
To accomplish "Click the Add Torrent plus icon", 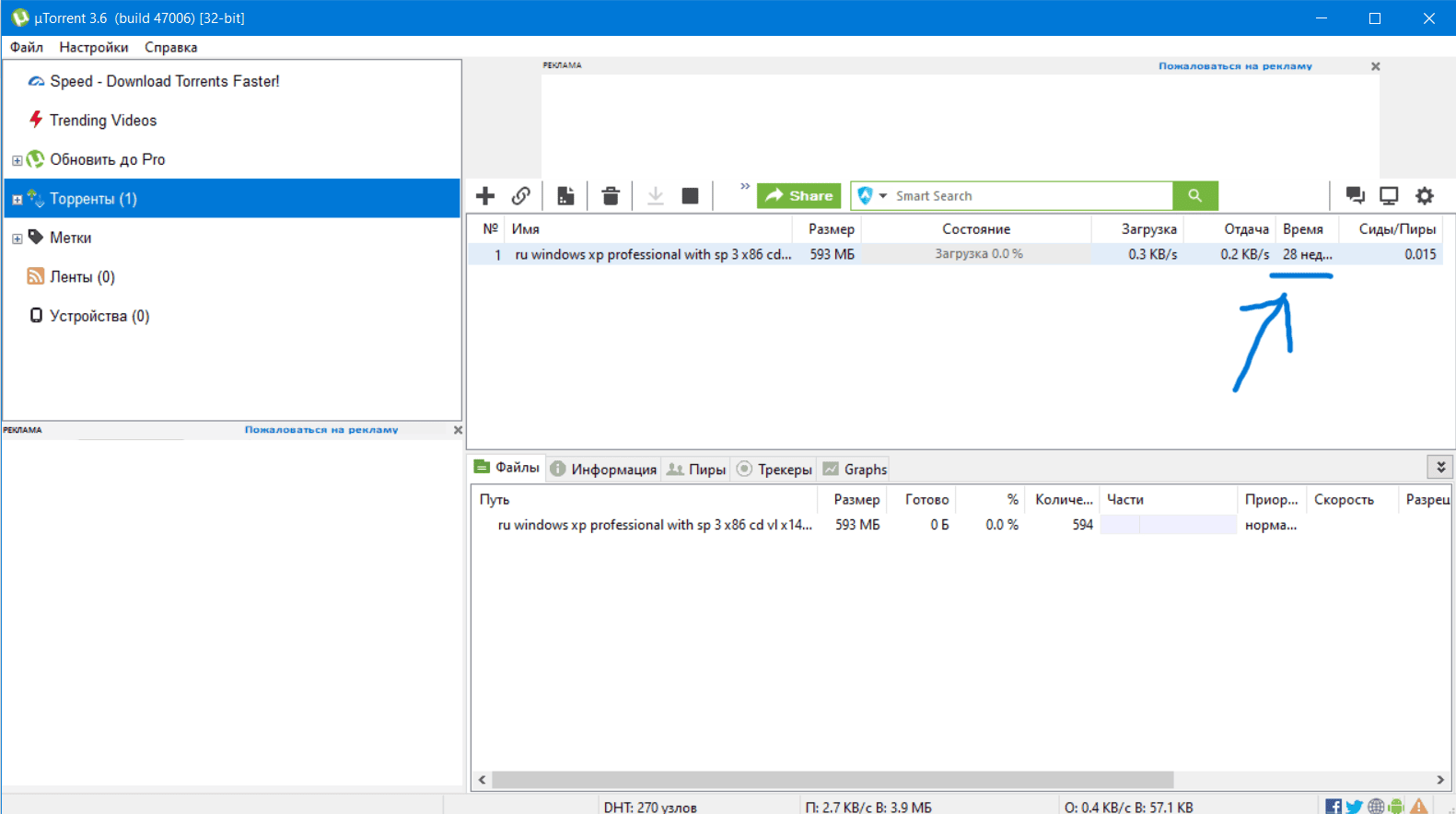I will [485, 195].
